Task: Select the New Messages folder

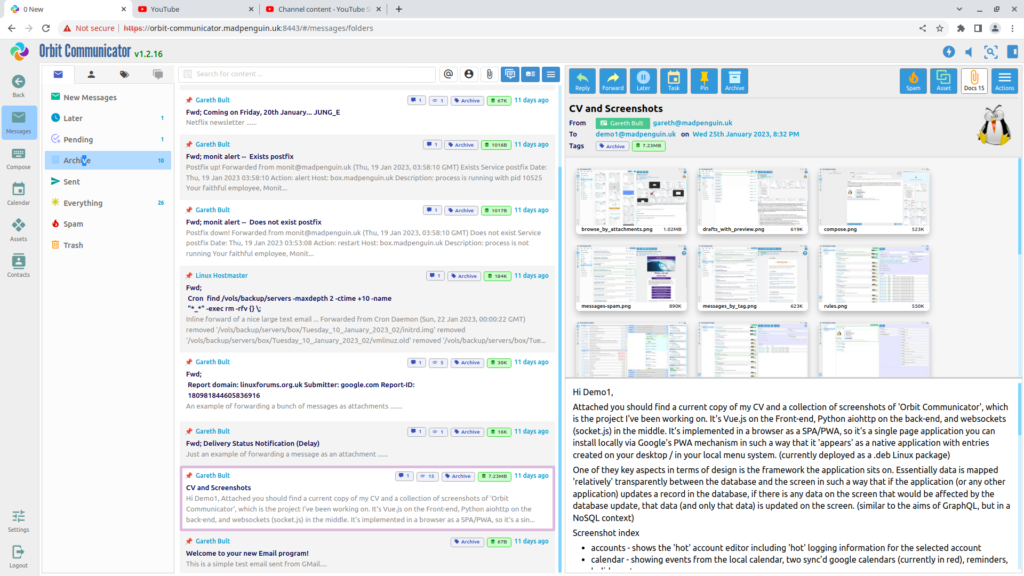Action: [x=108, y=97]
